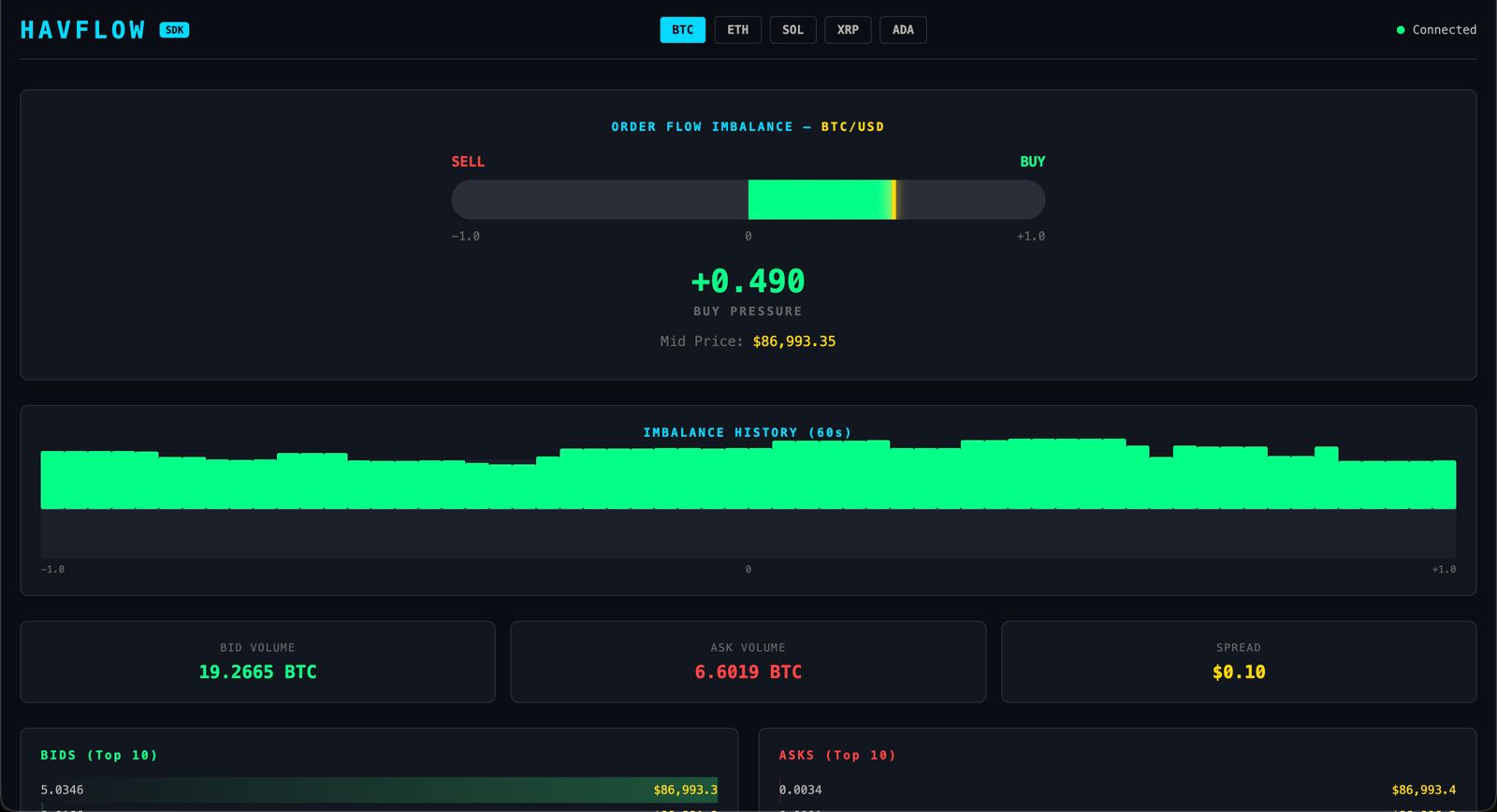Click the green Connected status dot

pos(1401,30)
